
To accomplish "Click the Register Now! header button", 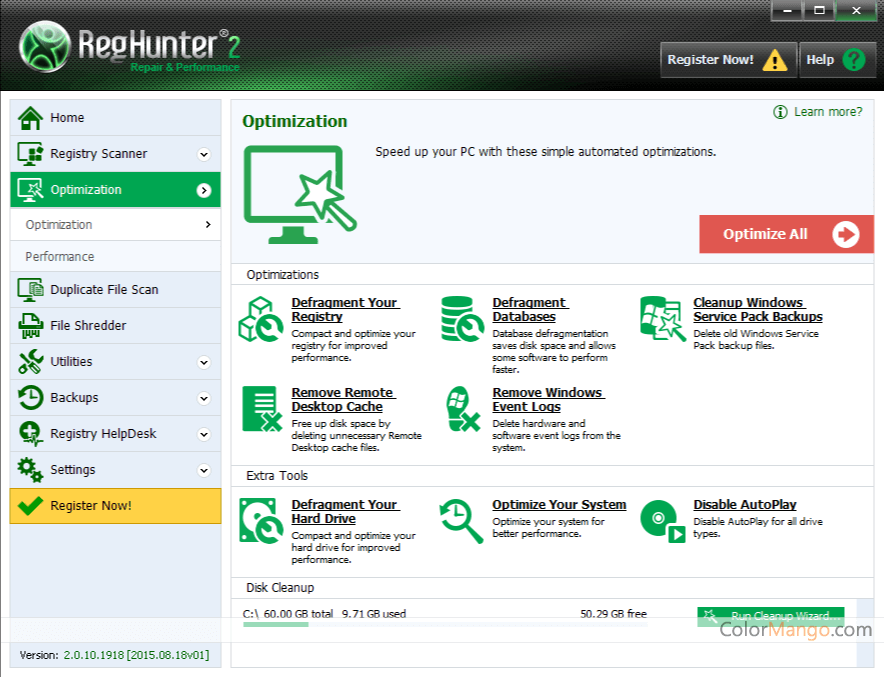I will pyautogui.click(x=728, y=60).
